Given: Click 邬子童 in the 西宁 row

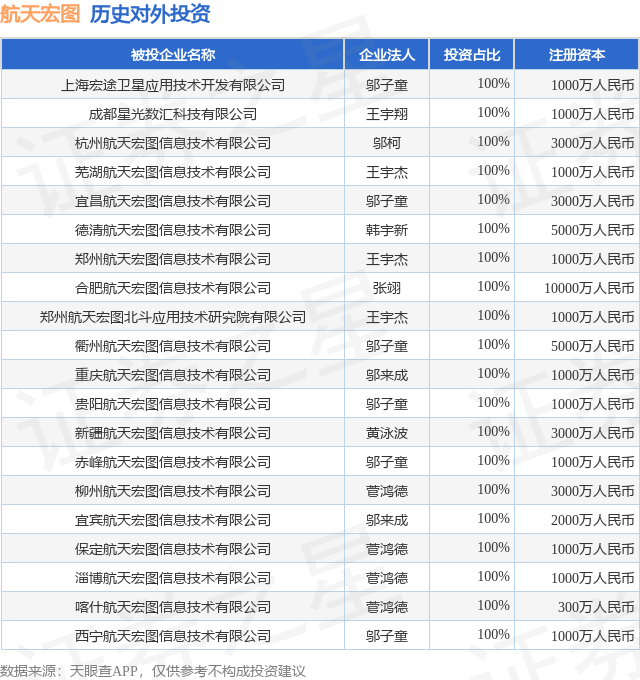Looking at the screenshot, I should 387,637.
